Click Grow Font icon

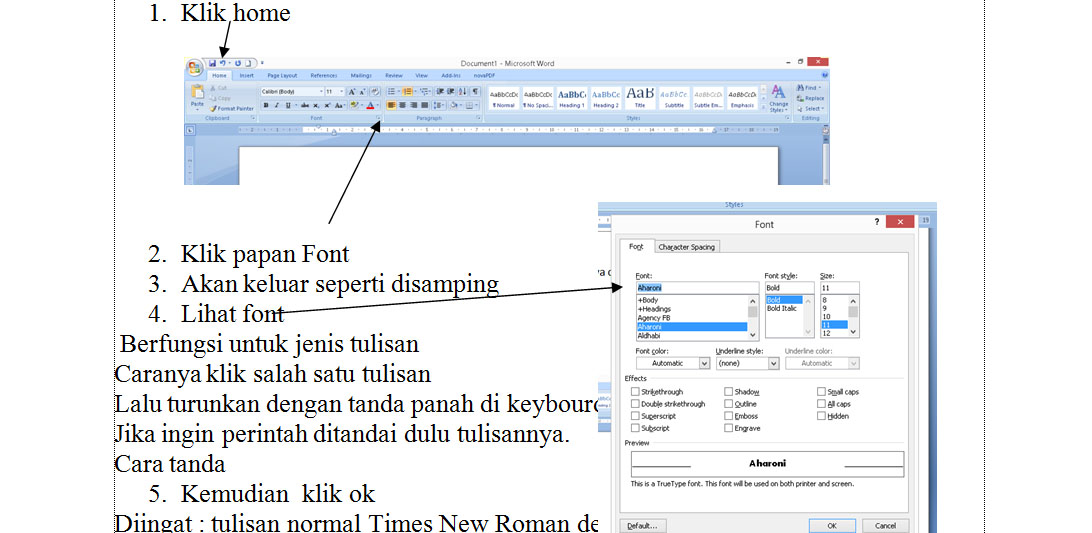(x=352, y=92)
